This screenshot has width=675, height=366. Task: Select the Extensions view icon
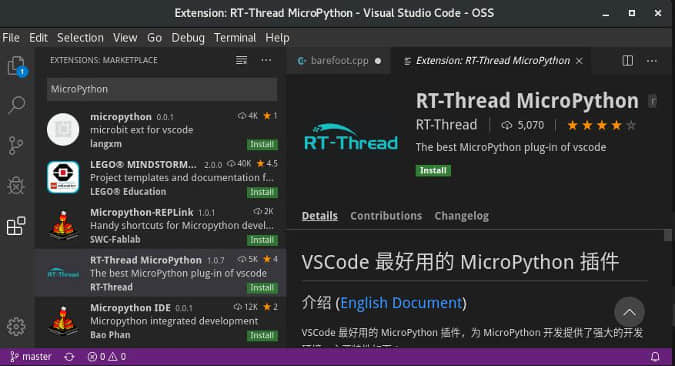coord(16,226)
